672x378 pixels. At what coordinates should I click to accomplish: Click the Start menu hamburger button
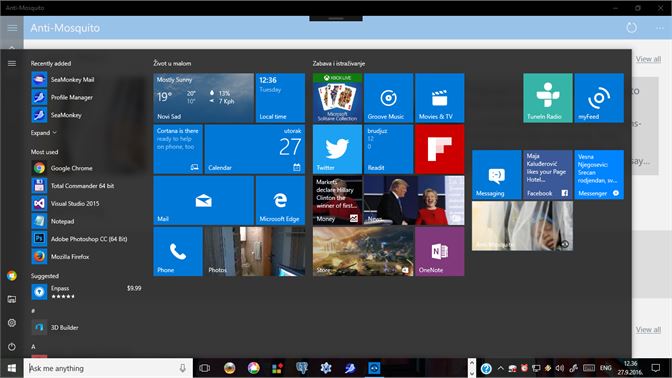[x=12, y=63]
